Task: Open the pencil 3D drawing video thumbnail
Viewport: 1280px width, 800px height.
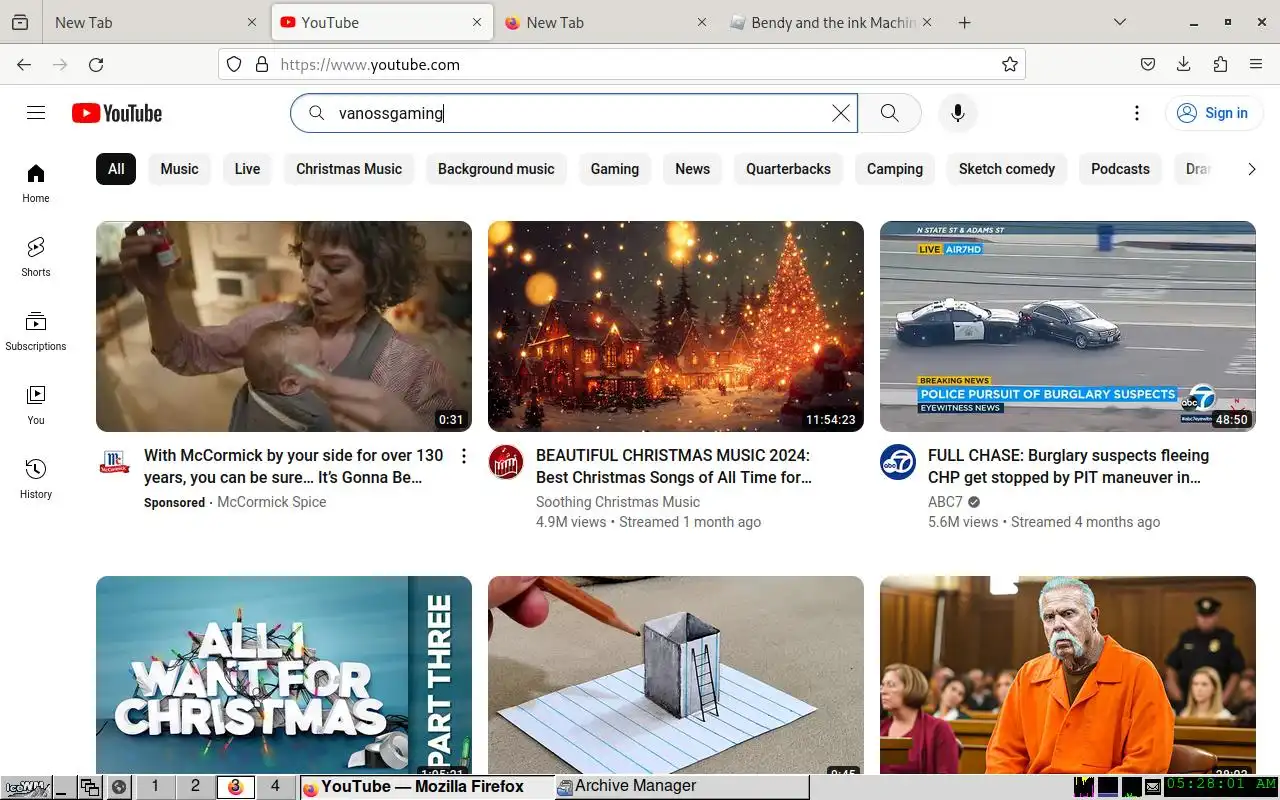Action: pos(676,675)
